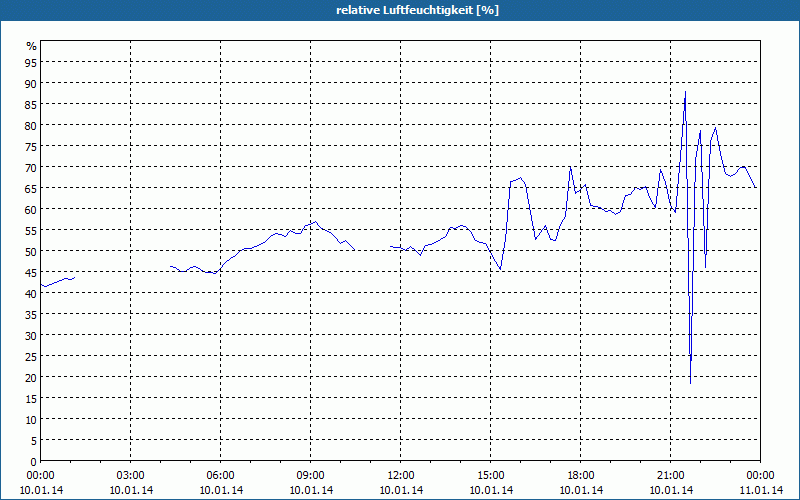The width and height of the screenshot is (800, 500).
Task: Select the 06:00 time label on x-axis
Action: (x=220, y=476)
